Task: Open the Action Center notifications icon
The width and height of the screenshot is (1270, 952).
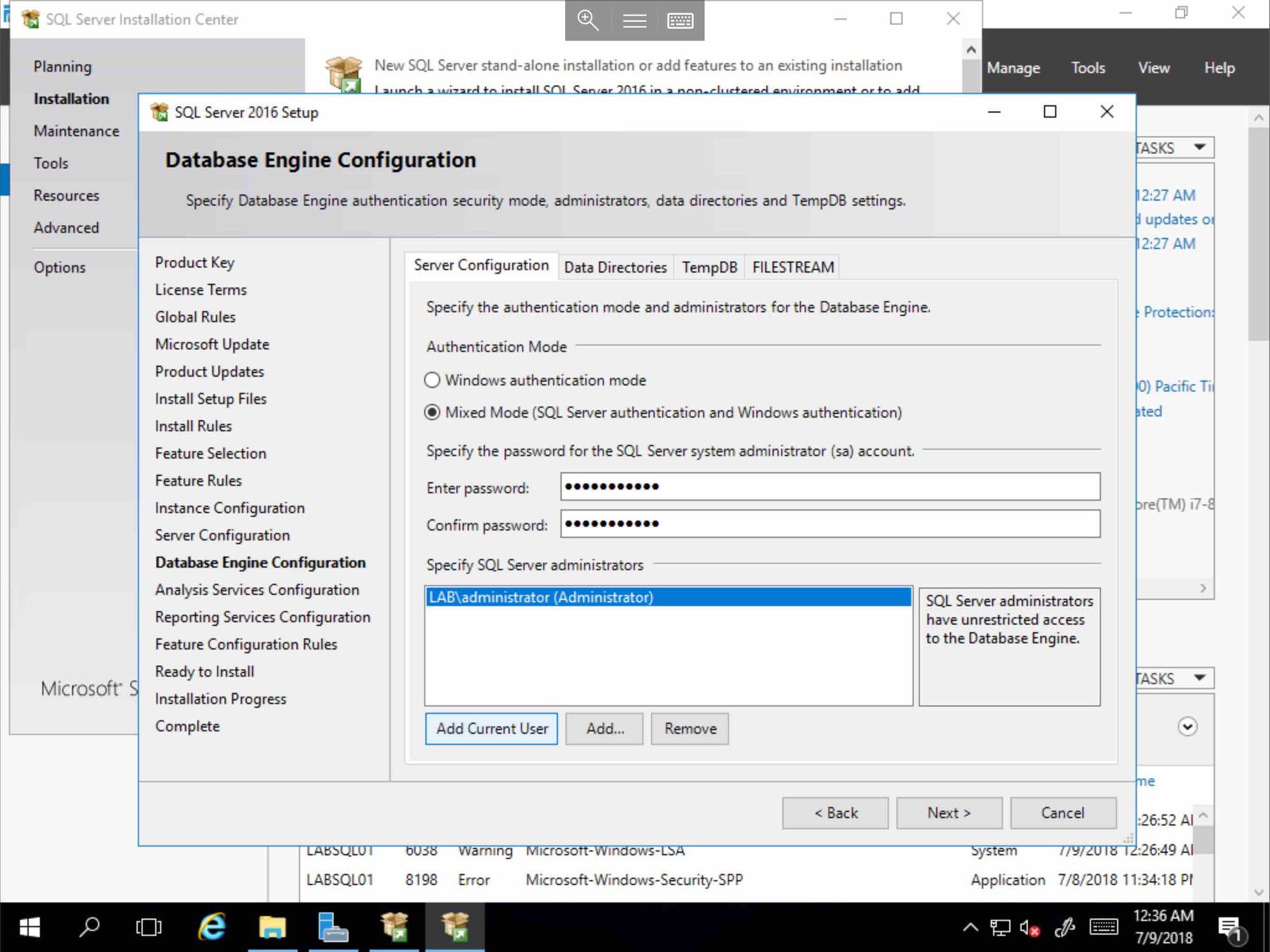Action: click(x=1233, y=929)
